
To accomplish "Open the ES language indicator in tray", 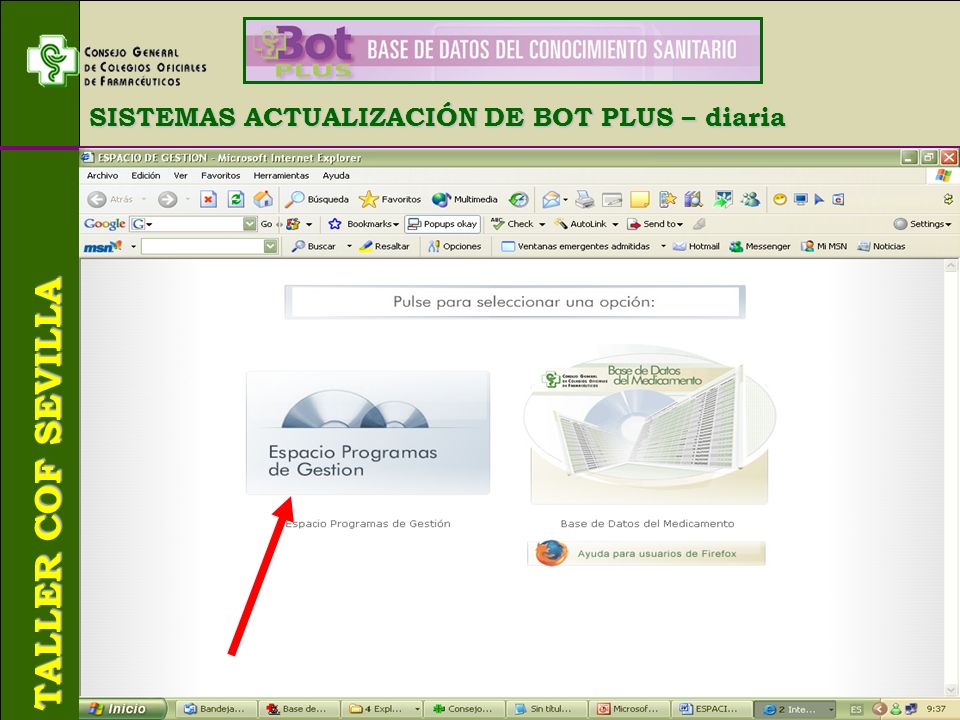I will [856, 710].
